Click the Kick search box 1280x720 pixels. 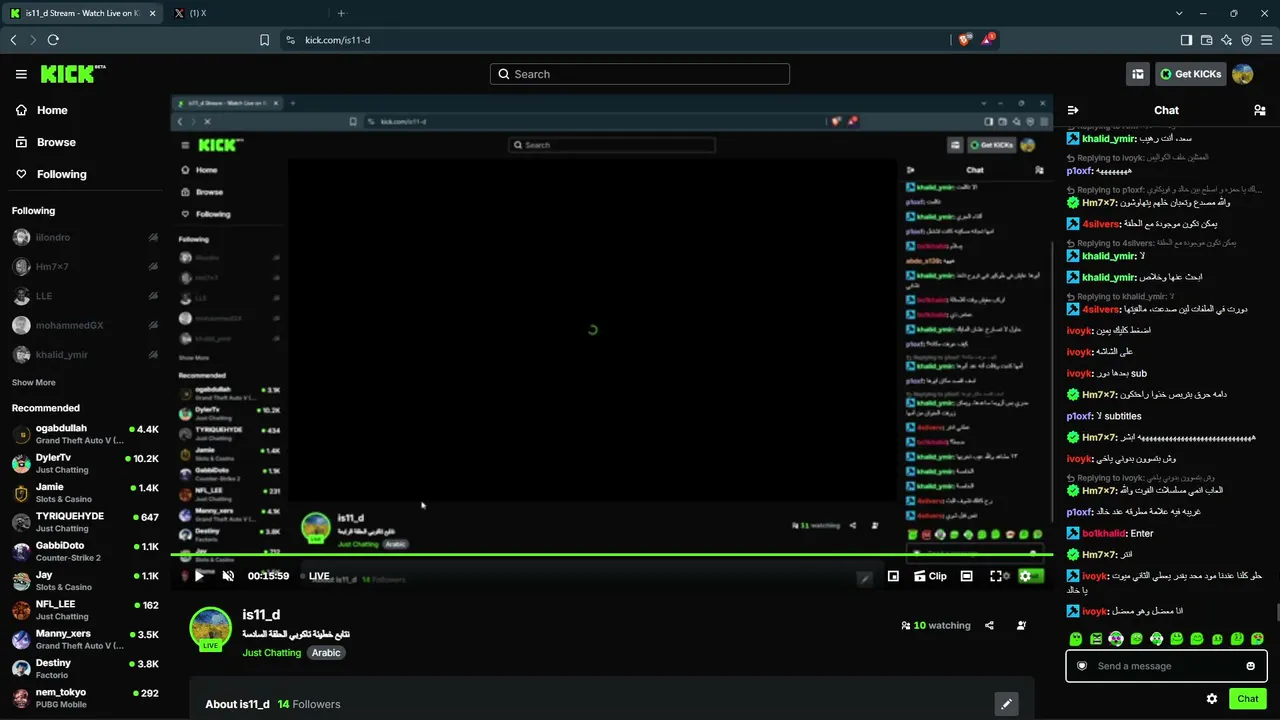640,74
